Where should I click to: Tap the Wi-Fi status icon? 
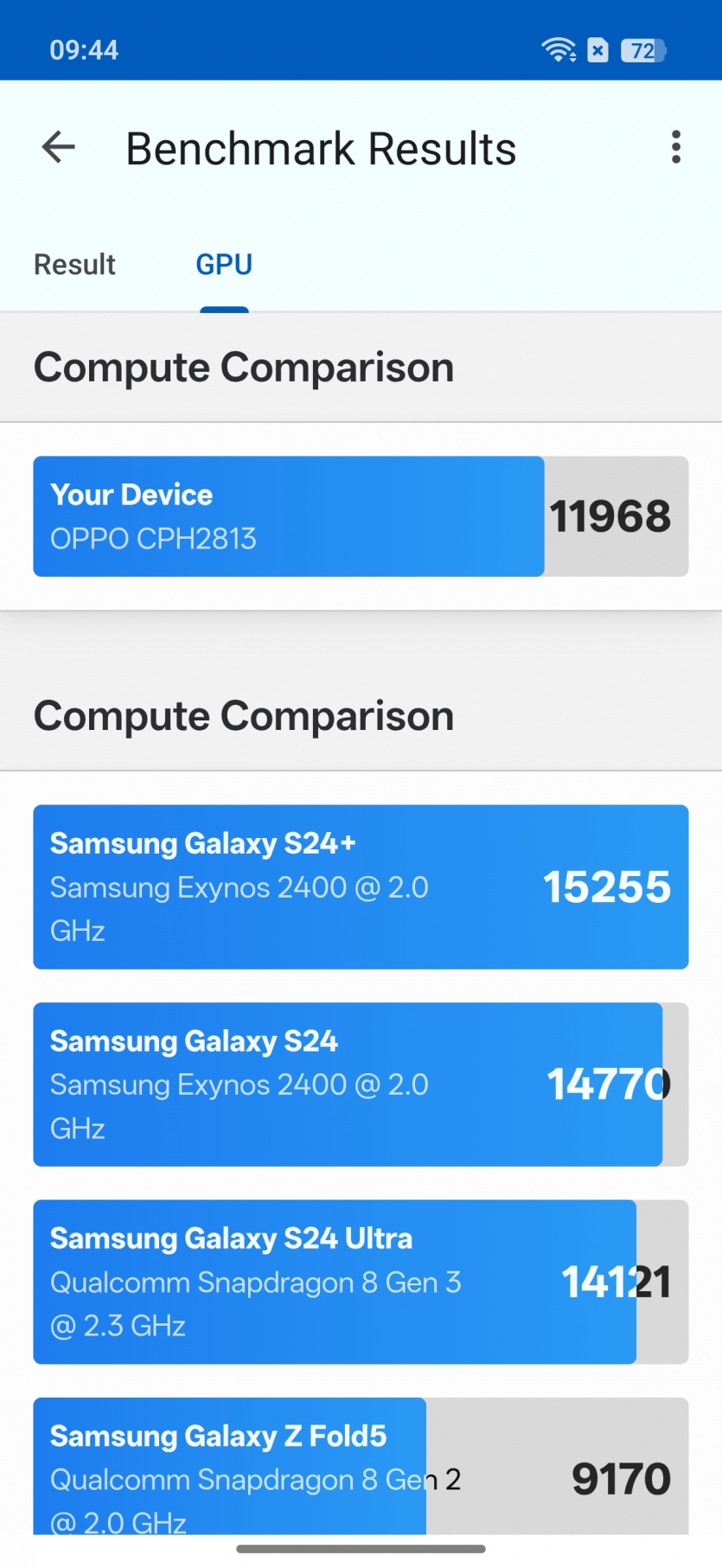559,50
